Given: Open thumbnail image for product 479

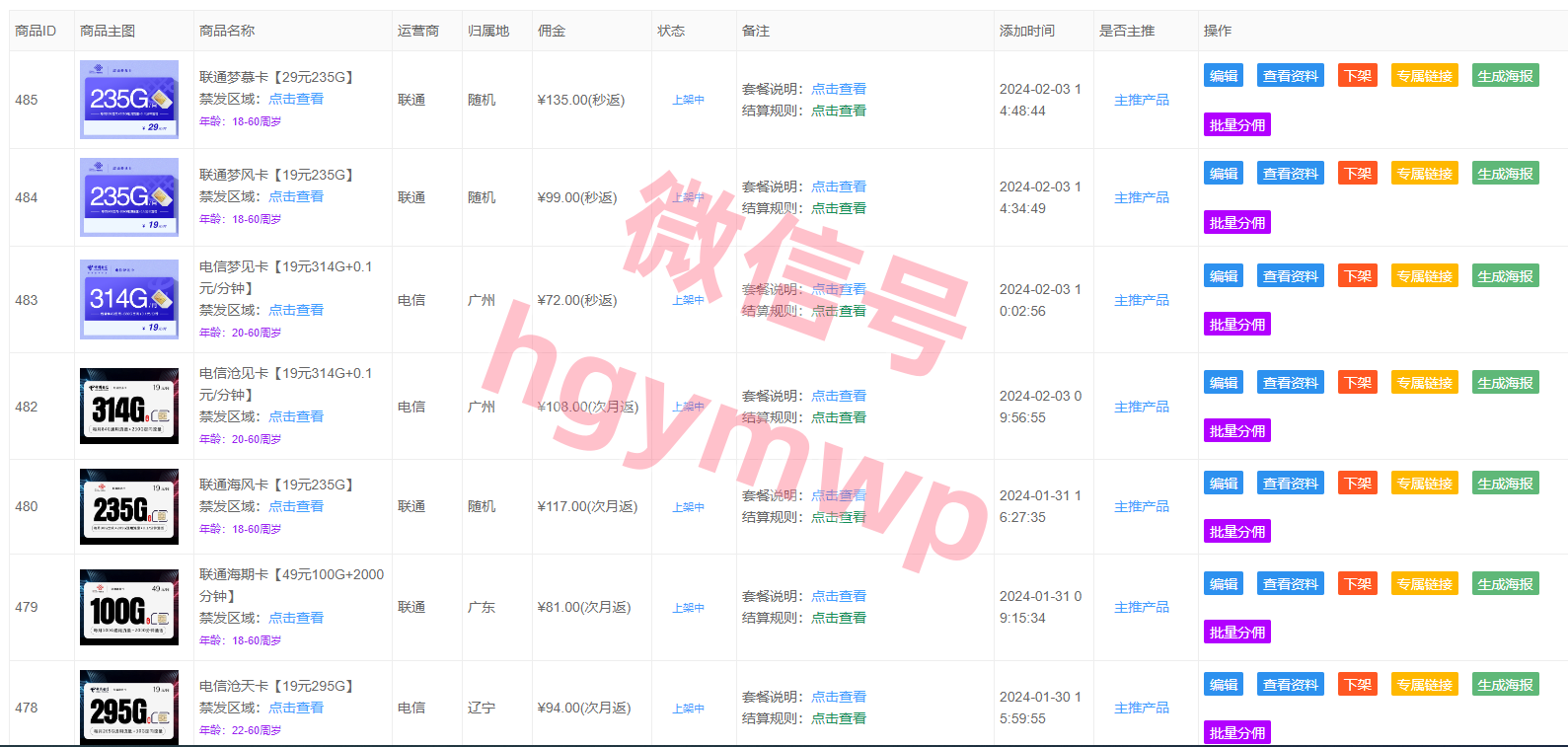Looking at the screenshot, I should point(129,607).
